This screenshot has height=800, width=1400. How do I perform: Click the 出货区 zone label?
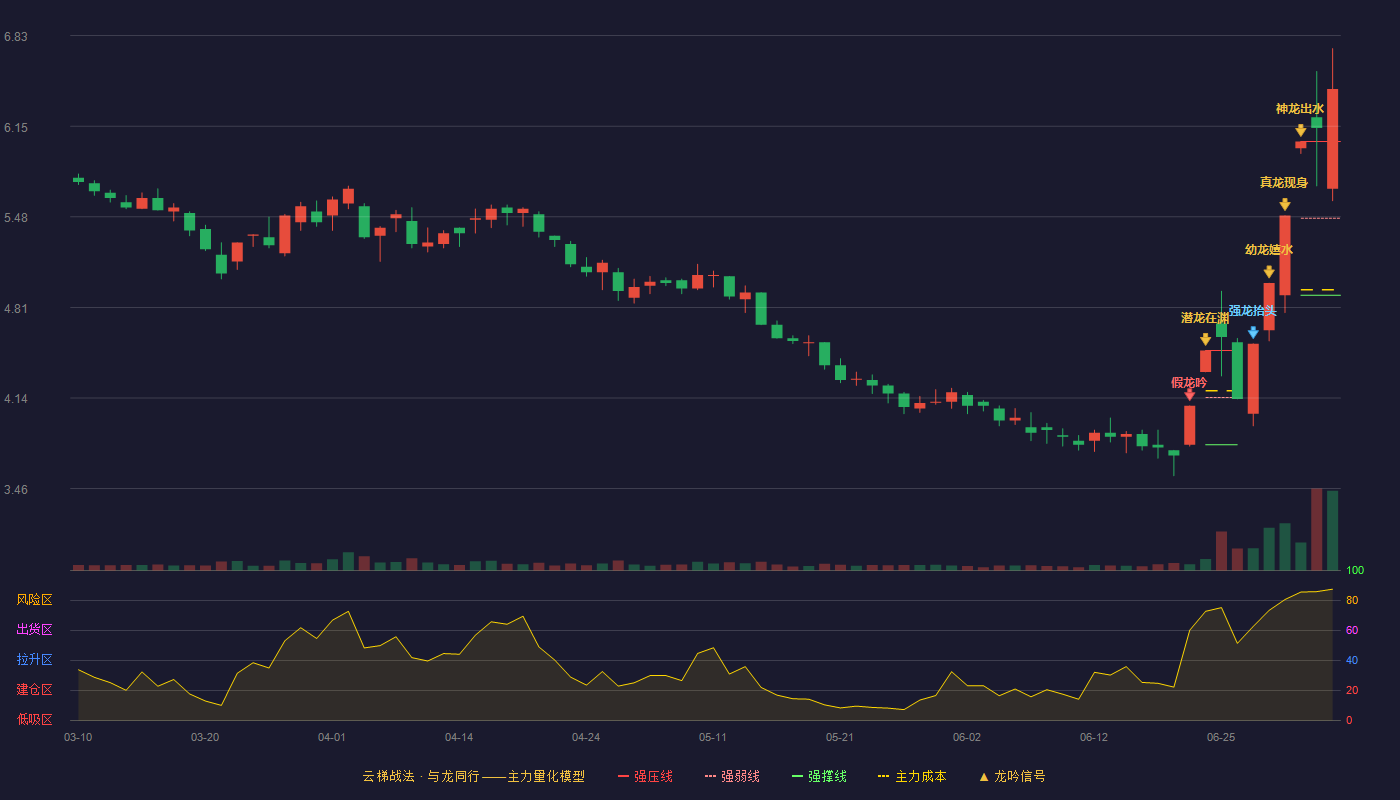[x=34, y=630]
